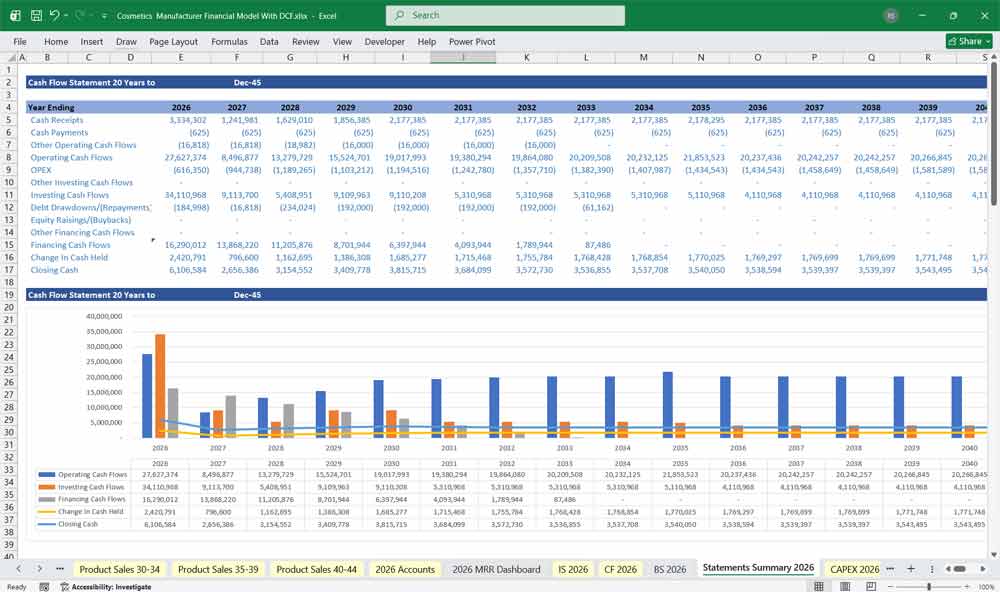Zoom in using the plus icon
The width and height of the screenshot is (1000, 592).
(x=967, y=584)
